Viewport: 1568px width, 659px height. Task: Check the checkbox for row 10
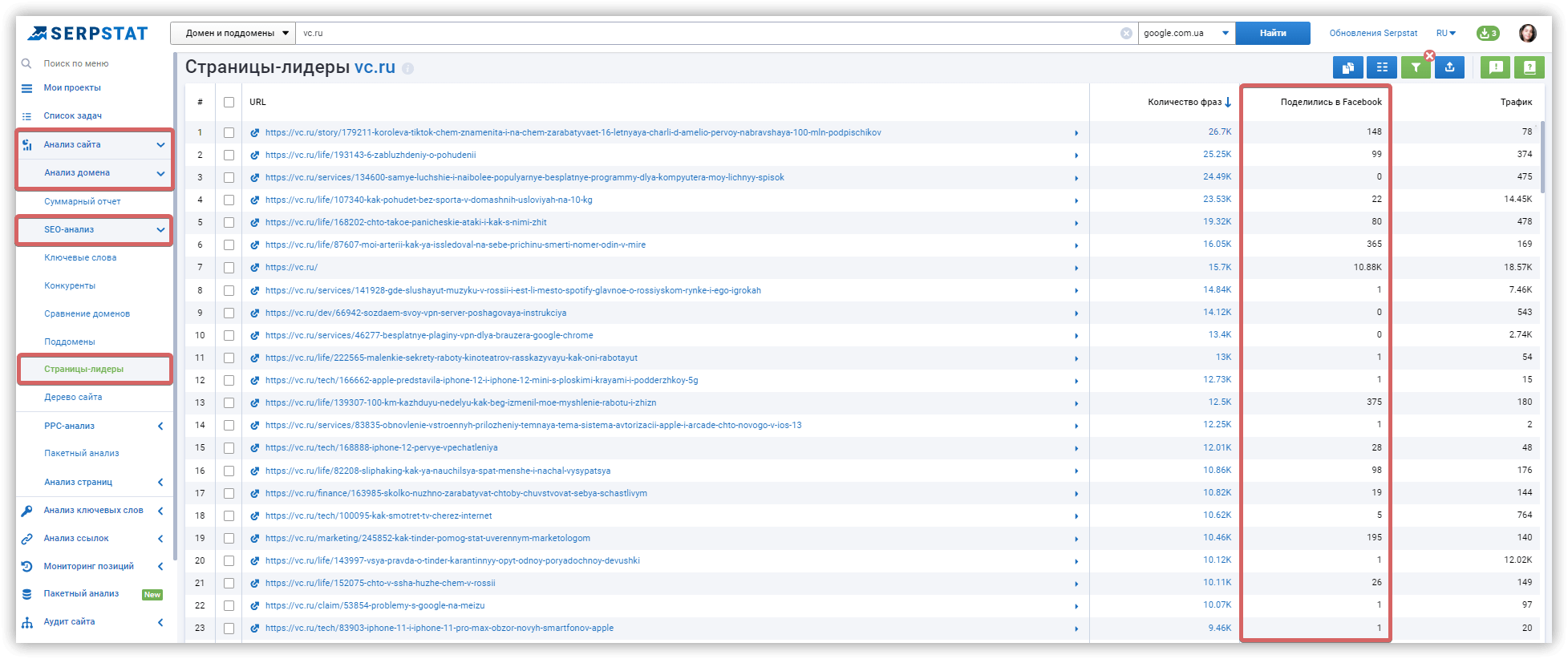(229, 336)
